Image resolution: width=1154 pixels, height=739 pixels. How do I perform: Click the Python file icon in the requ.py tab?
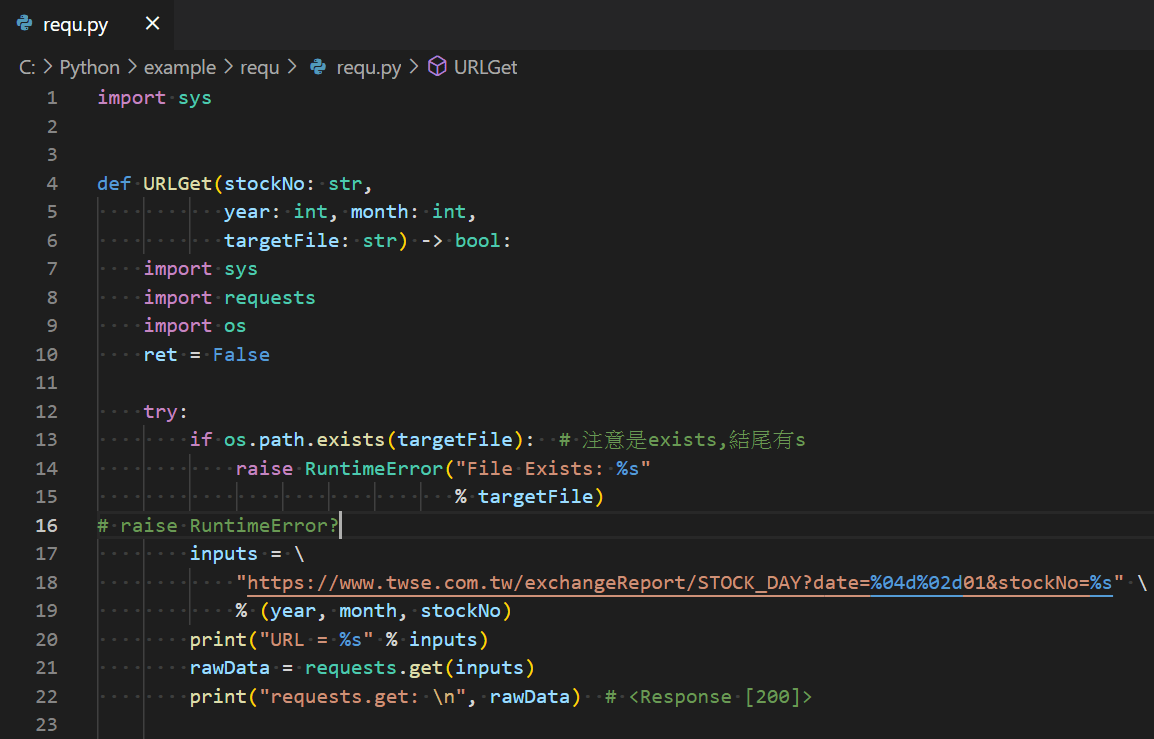coord(22,23)
